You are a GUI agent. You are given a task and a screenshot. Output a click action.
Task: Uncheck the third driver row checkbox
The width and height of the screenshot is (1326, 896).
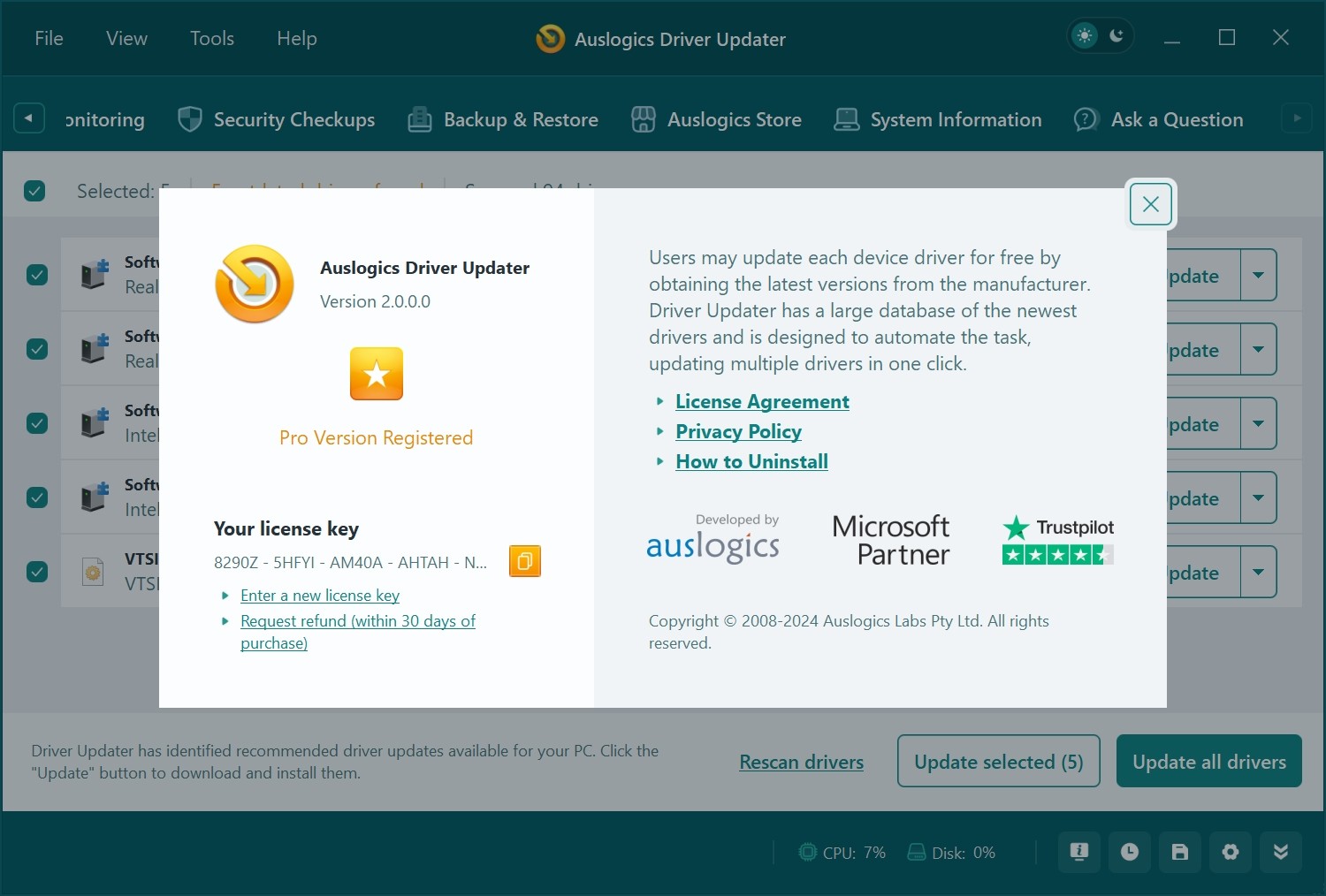[x=37, y=423]
